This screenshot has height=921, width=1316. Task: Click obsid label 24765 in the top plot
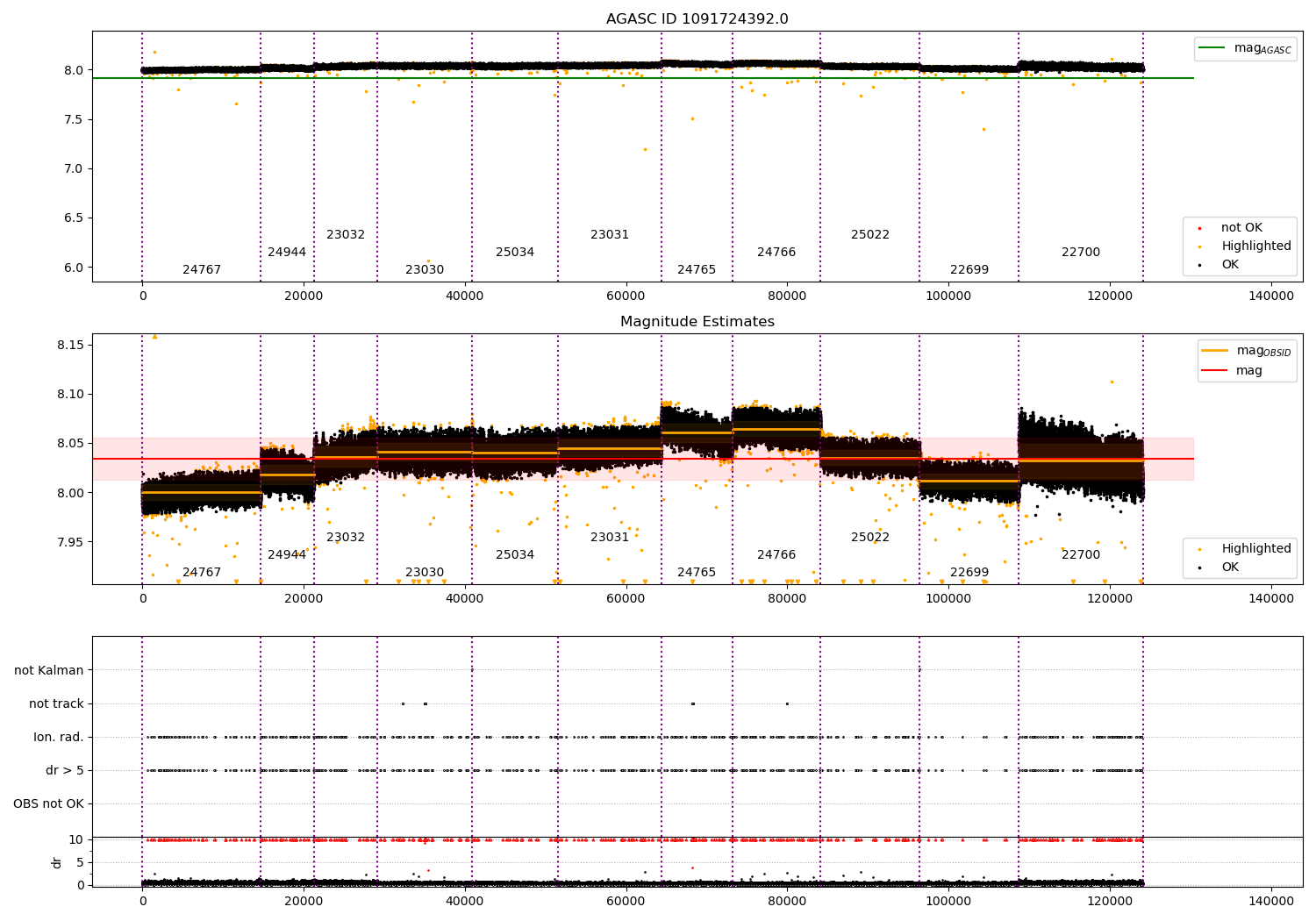[697, 270]
